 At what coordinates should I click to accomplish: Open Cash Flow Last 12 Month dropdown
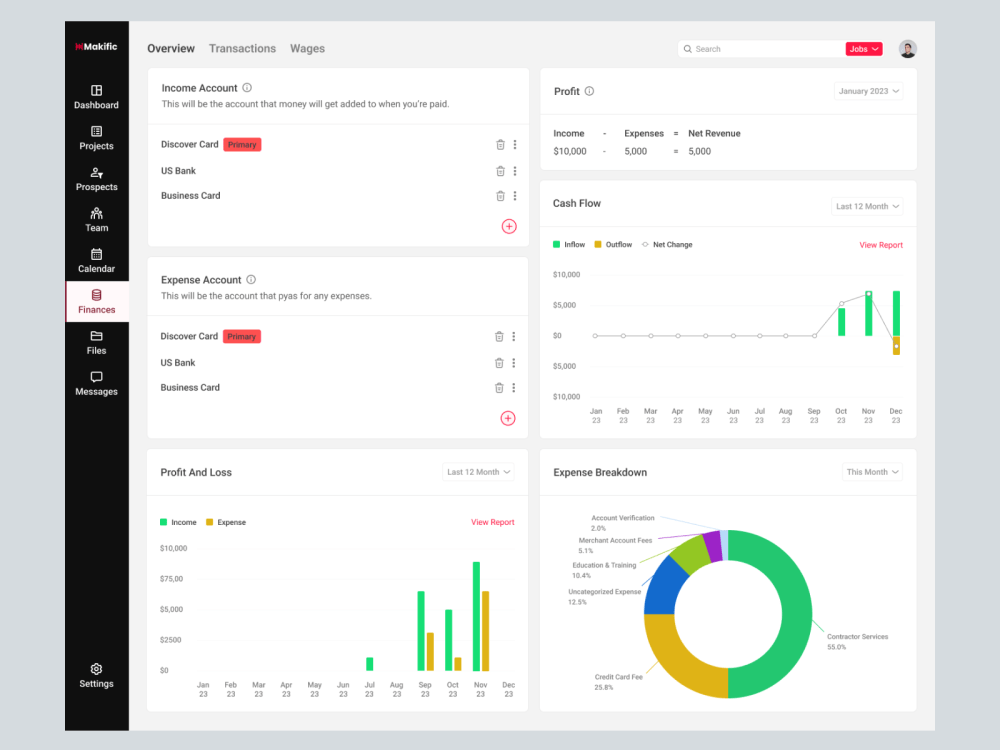click(867, 207)
